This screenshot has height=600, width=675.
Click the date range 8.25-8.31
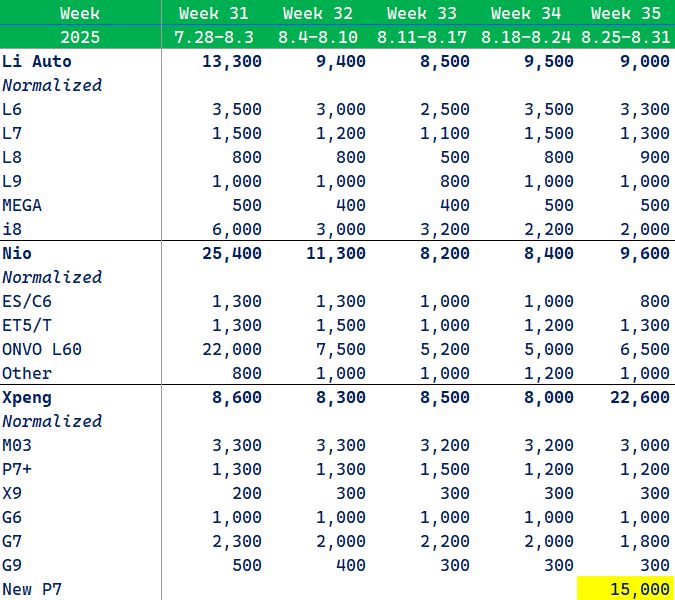[626, 37]
